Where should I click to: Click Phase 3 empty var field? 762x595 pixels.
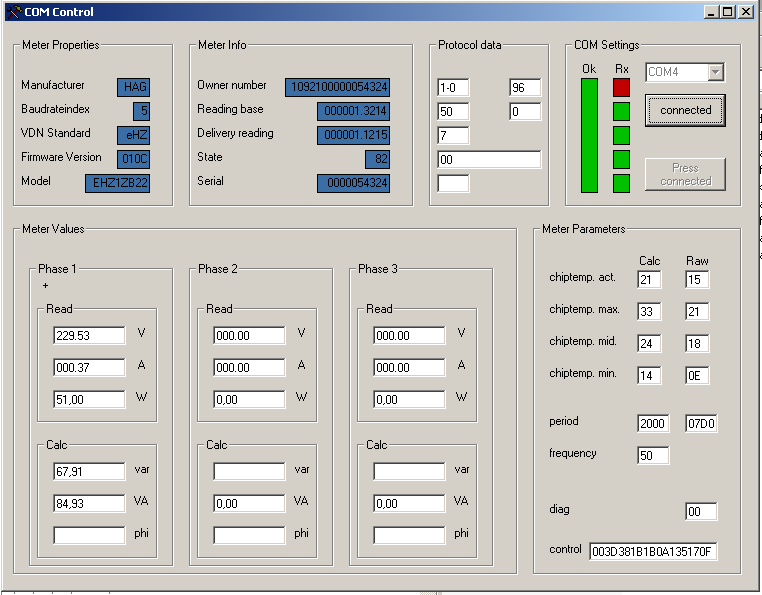click(409, 472)
